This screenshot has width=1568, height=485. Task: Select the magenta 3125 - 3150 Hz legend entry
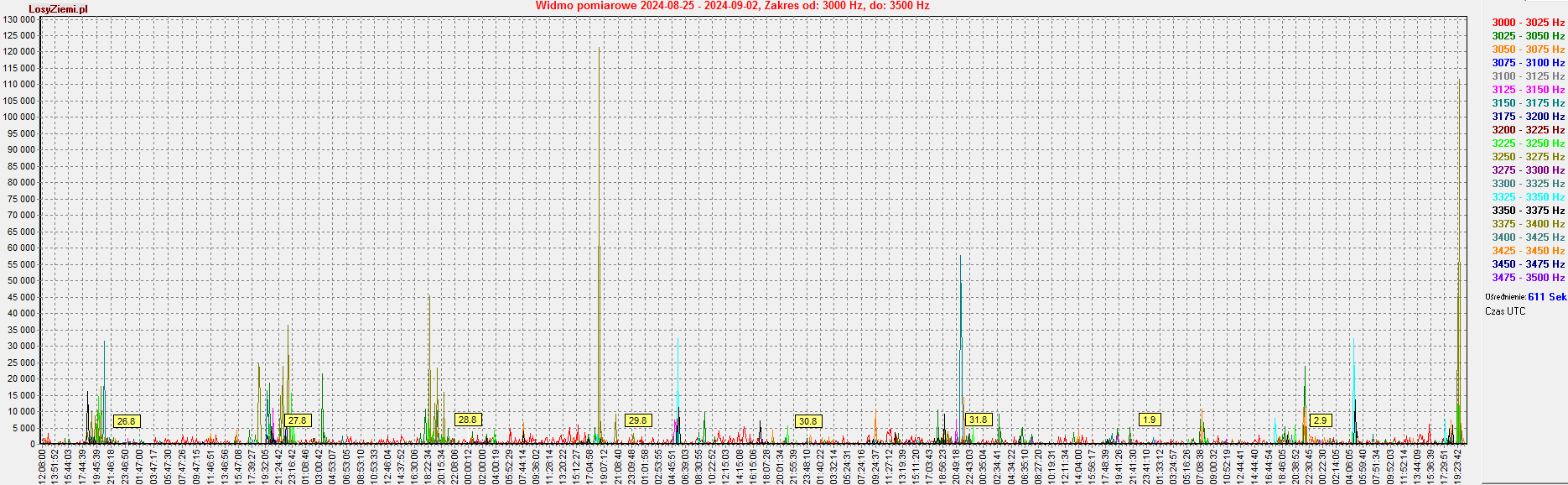click(1528, 90)
